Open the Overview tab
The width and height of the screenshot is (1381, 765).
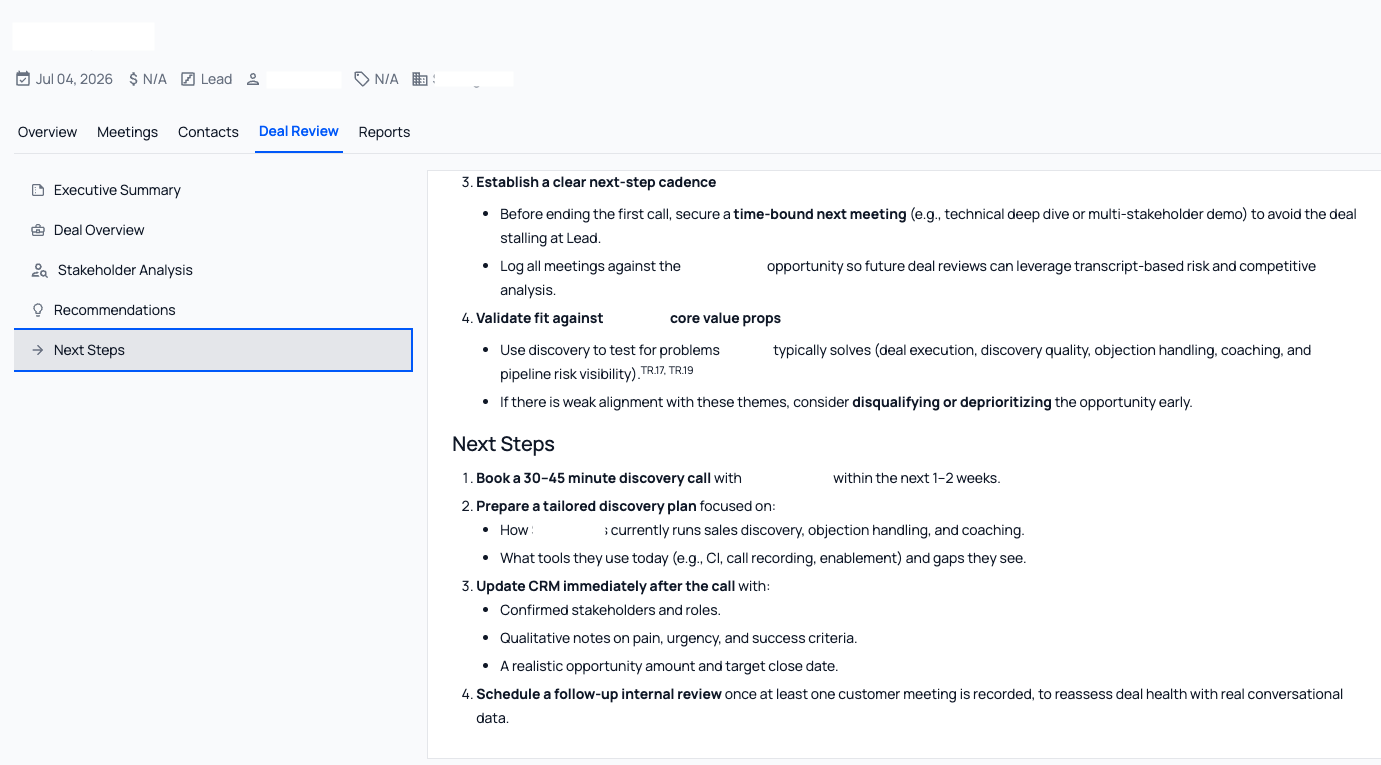(x=47, y=131)
